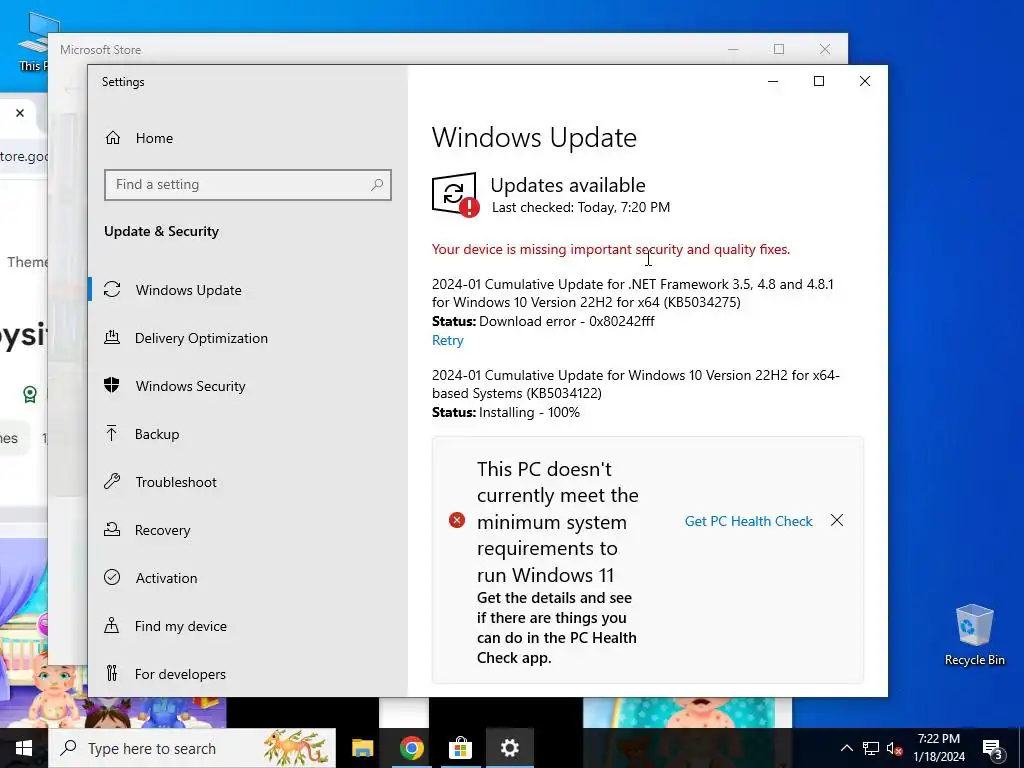Click the Troubleshoot wrench icon
This screenshot has height=768, width=1024.
pos(112,481)
